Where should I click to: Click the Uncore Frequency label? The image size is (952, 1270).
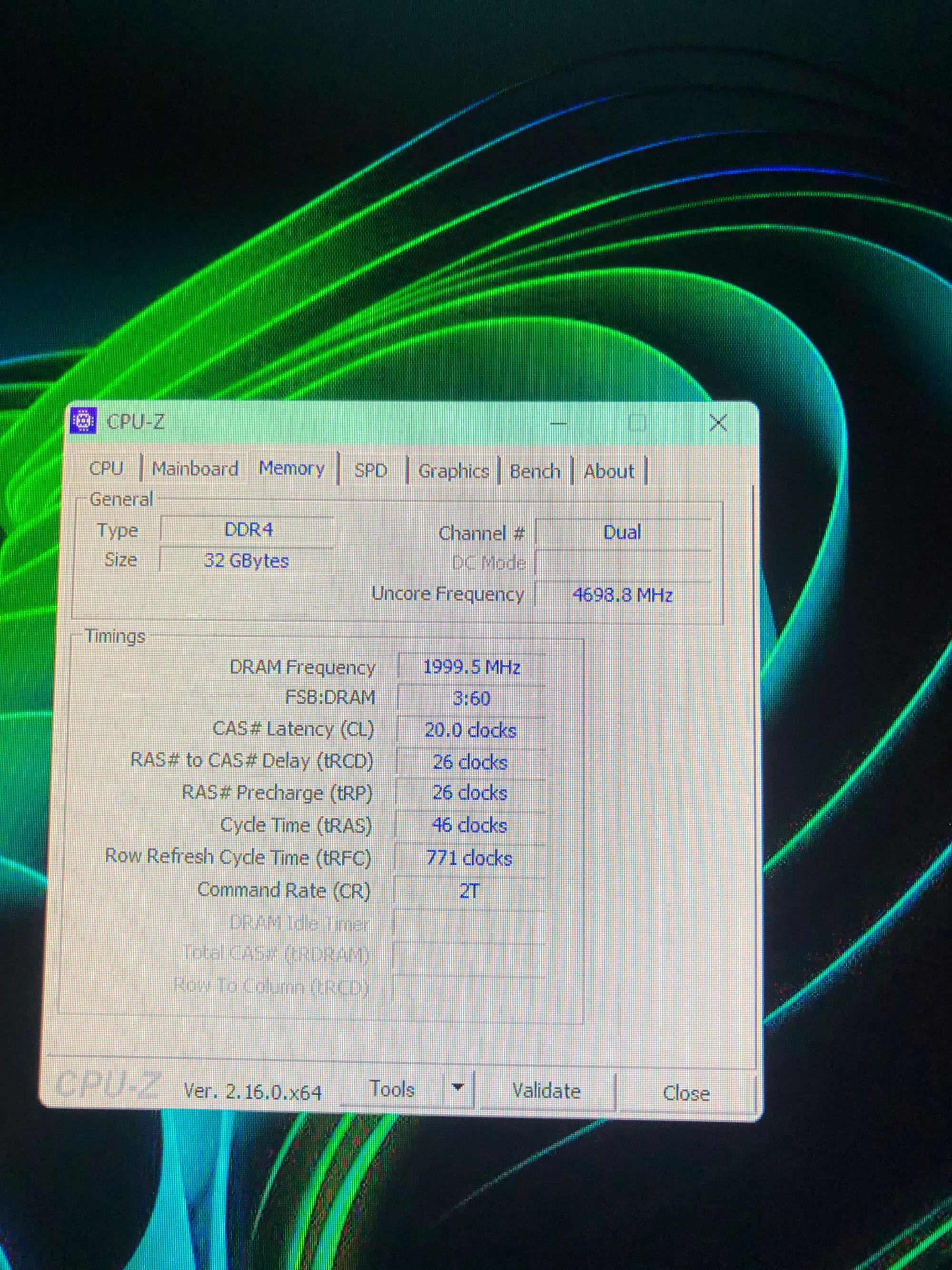click(x=447, y=594)
